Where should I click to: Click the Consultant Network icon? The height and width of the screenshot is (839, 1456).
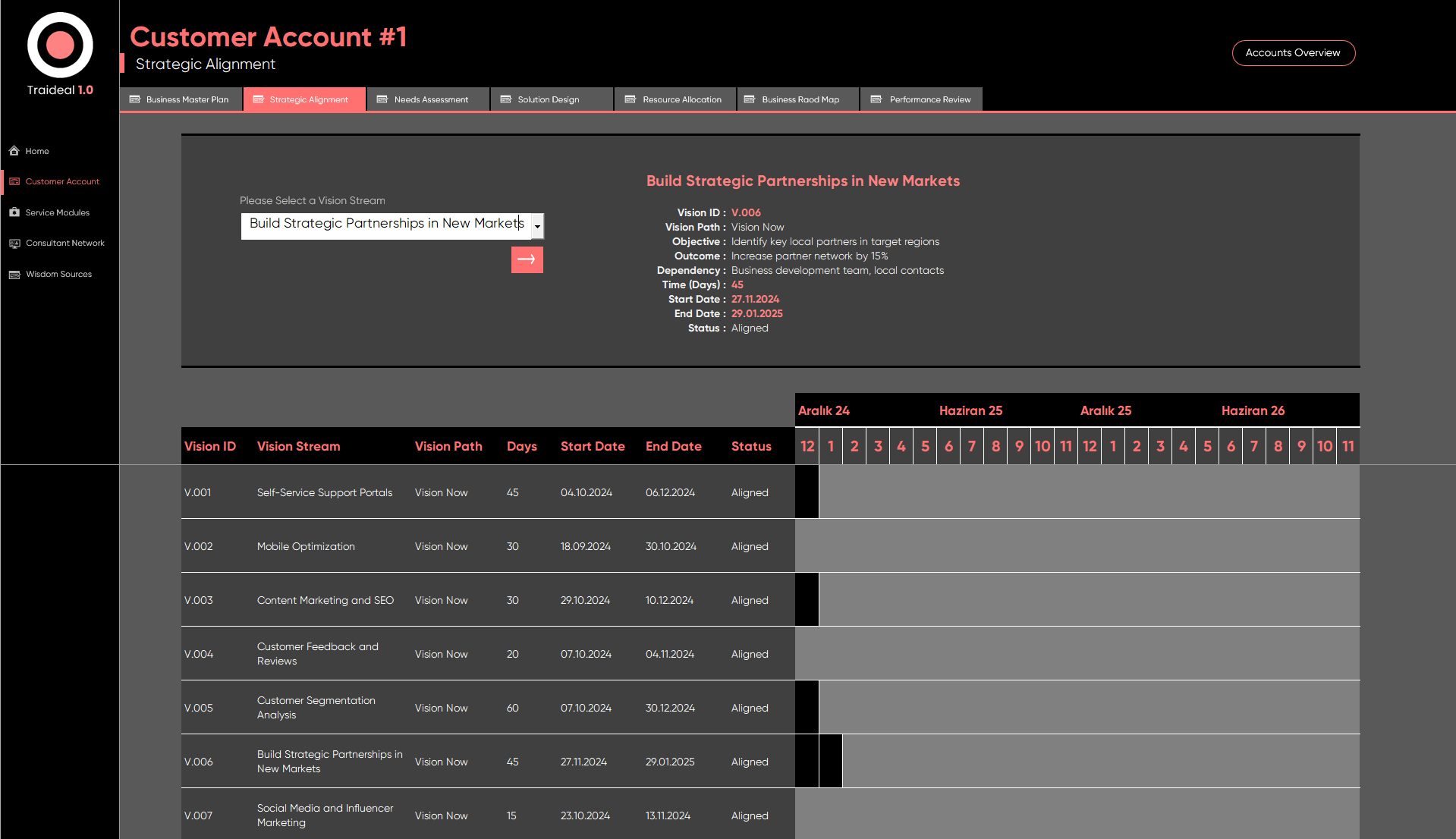click(14, 244)
